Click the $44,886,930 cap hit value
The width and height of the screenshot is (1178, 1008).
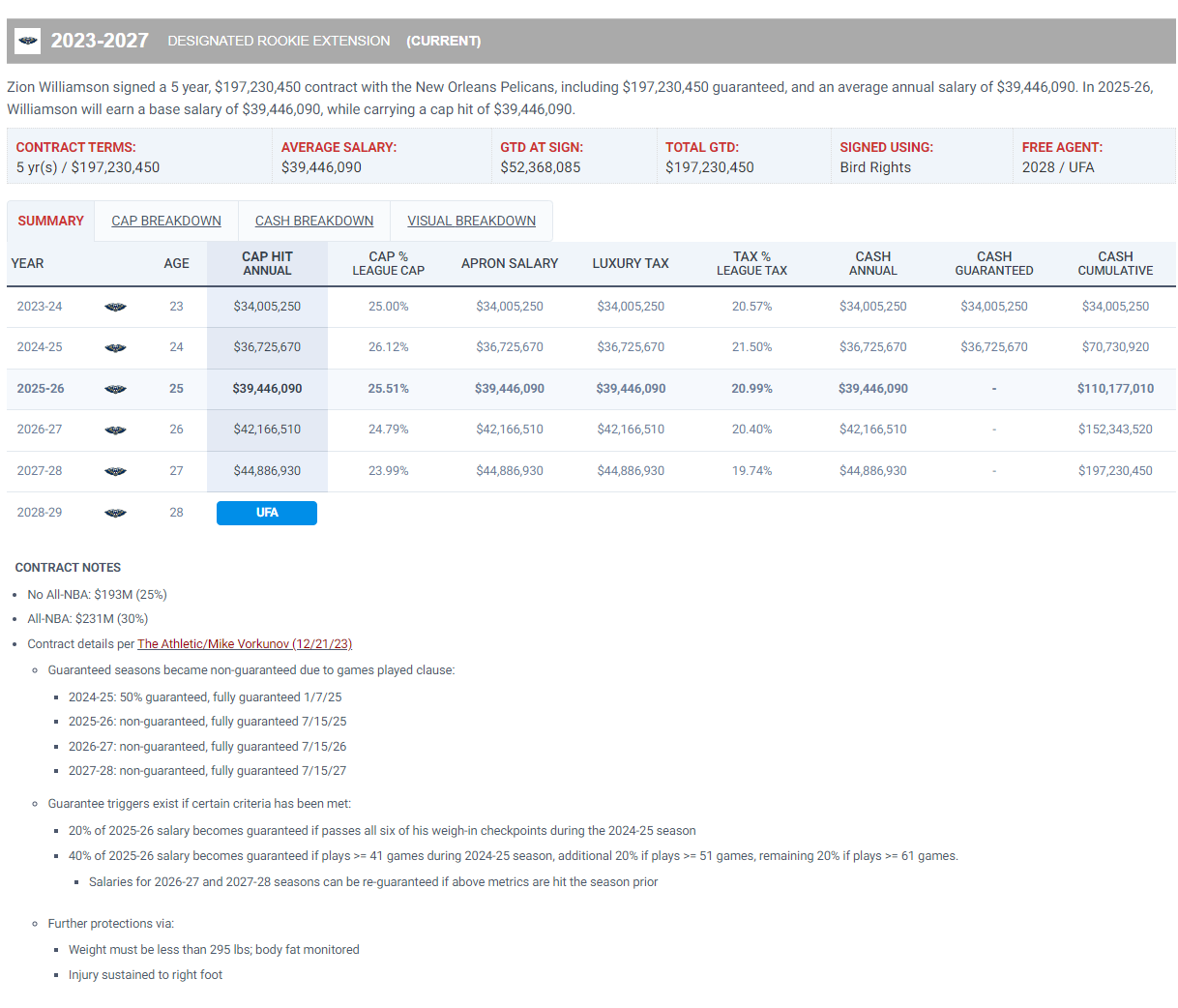[x=267, y=471]
